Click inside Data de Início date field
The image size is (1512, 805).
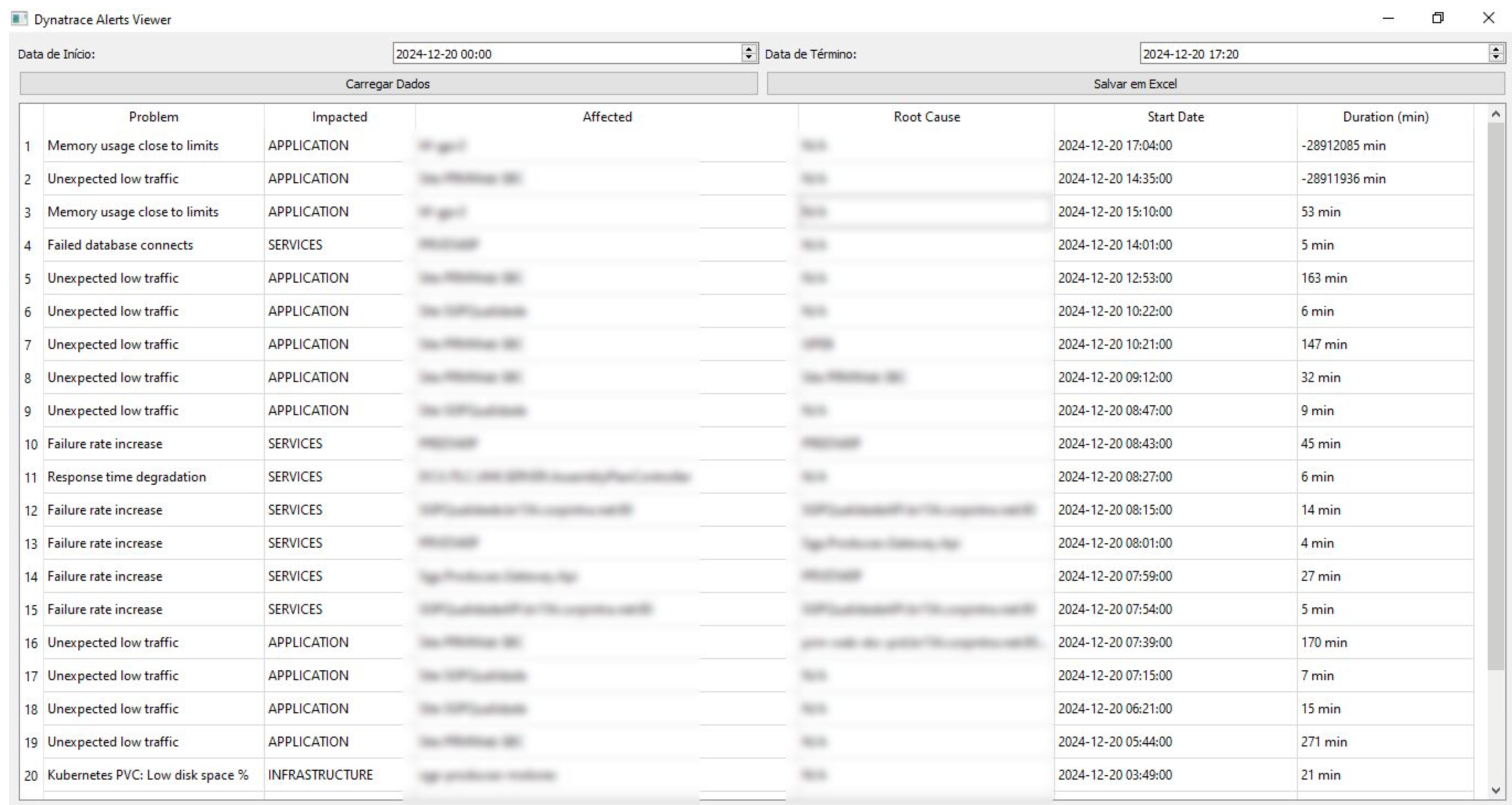(563, 54)
